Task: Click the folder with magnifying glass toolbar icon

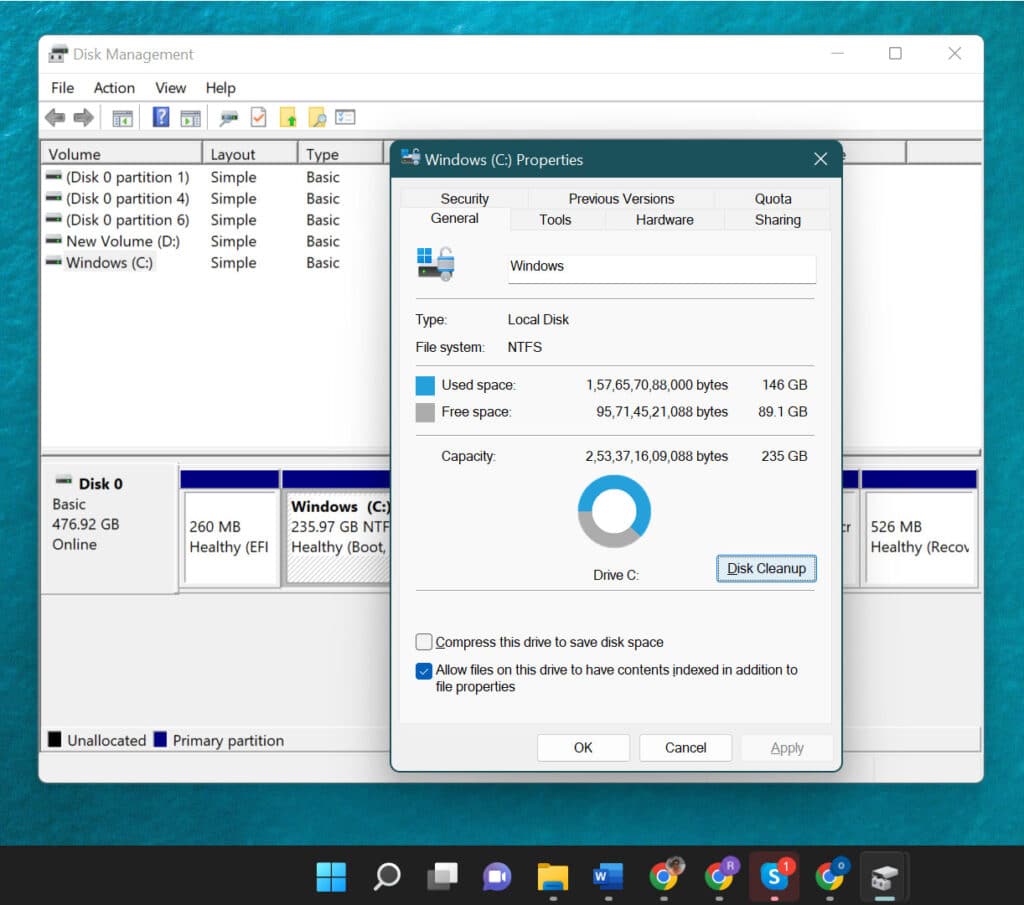Action: coord(317,118)
